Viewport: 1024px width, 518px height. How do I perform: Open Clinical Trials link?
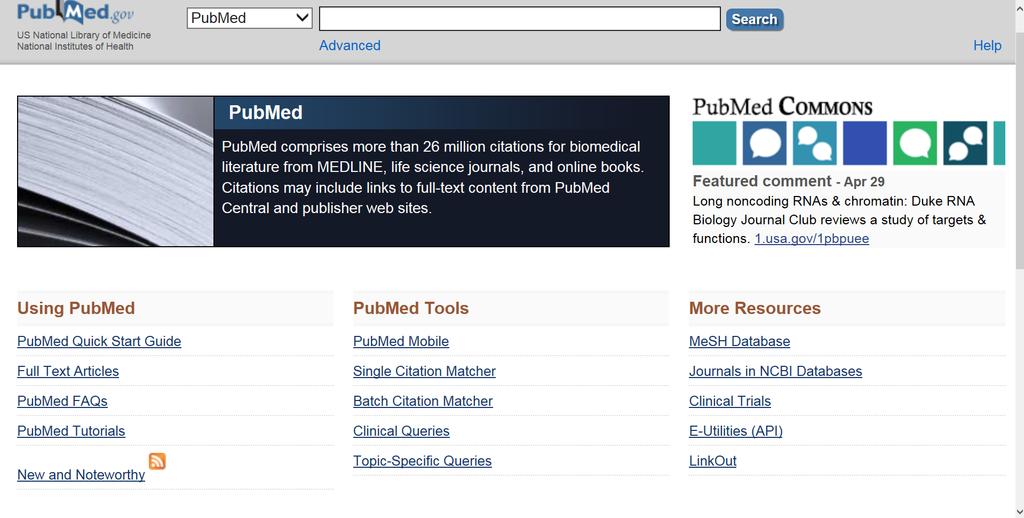click(730, 402)
